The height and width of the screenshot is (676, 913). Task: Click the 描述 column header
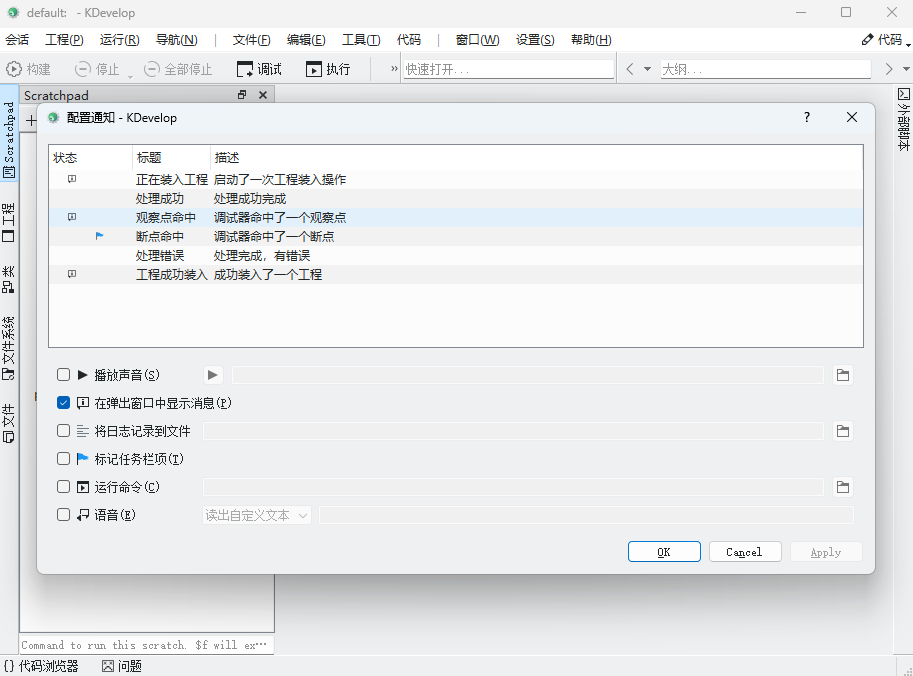(x=536, y=158)
